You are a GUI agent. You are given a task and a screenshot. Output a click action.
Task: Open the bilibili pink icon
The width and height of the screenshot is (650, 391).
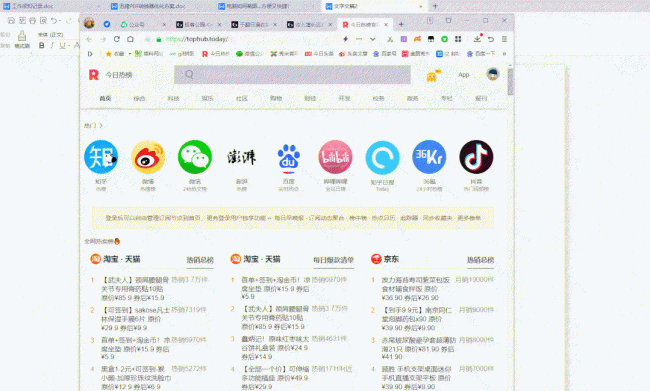tap(335, 157)
